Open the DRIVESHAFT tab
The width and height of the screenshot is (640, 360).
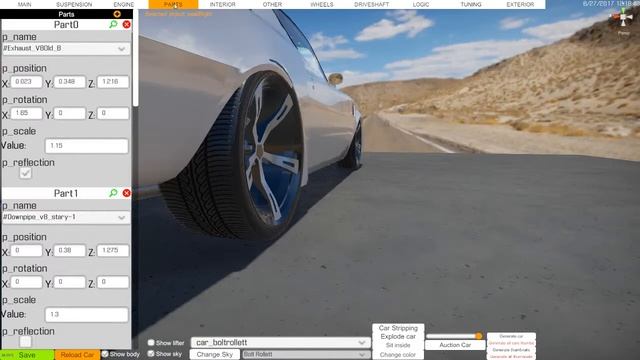click(371, 4)
